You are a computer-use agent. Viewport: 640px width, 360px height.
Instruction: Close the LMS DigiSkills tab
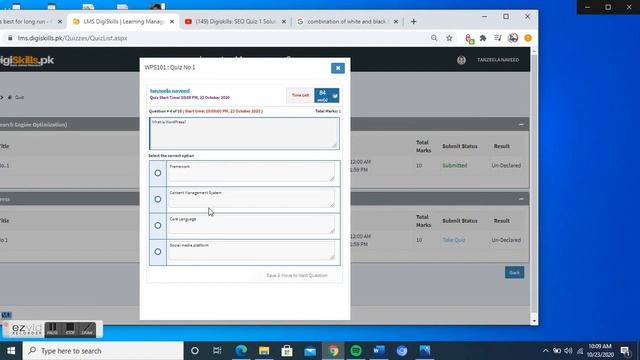(172, 22)
